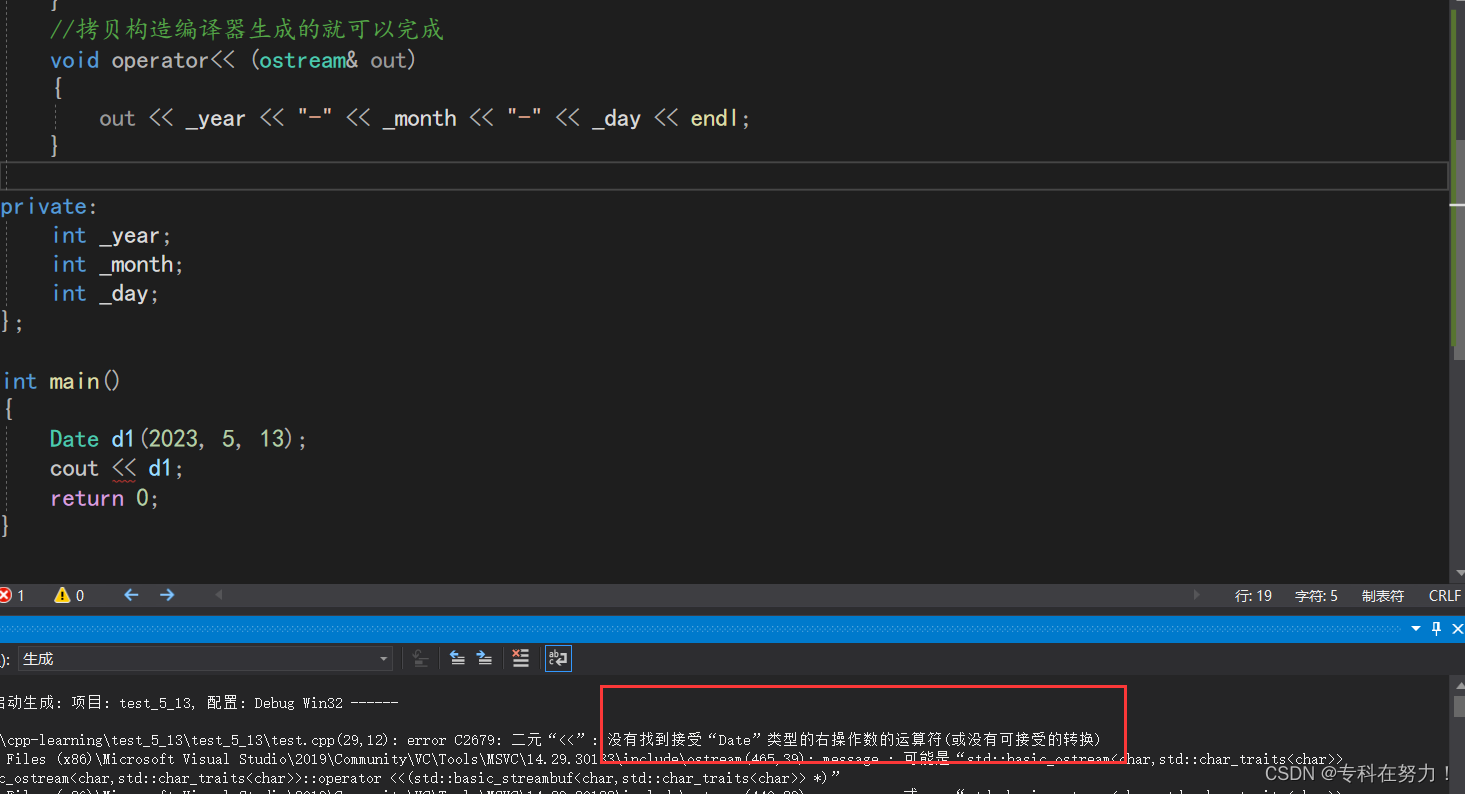Image resolution: width=1465 pixels, height=794 pixels.
Task: Click the 'out << _year' statement line
Action: pyautogui.click(x=425, y=119)
